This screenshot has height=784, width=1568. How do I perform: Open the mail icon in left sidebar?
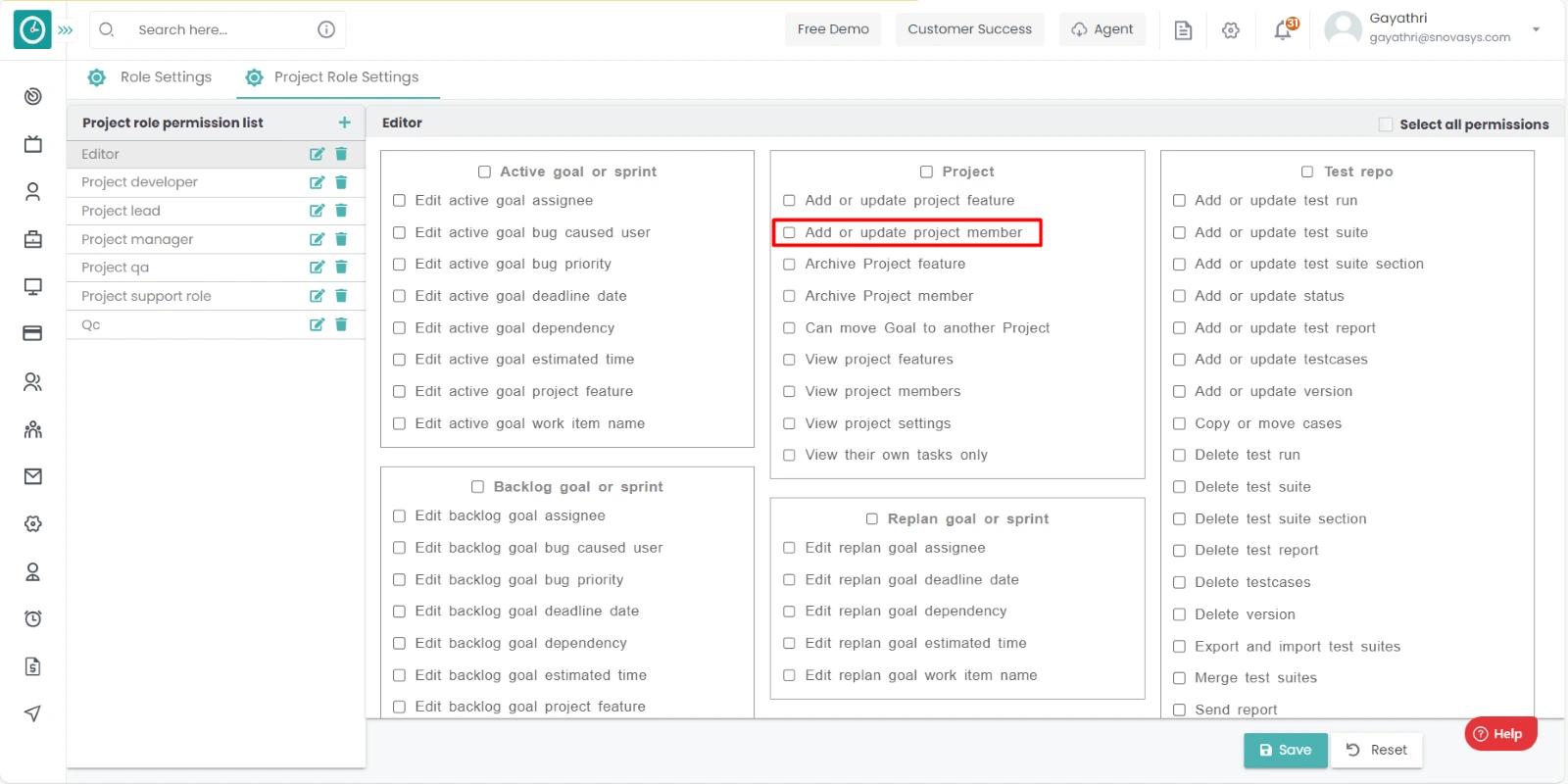(x=33, y=476)
